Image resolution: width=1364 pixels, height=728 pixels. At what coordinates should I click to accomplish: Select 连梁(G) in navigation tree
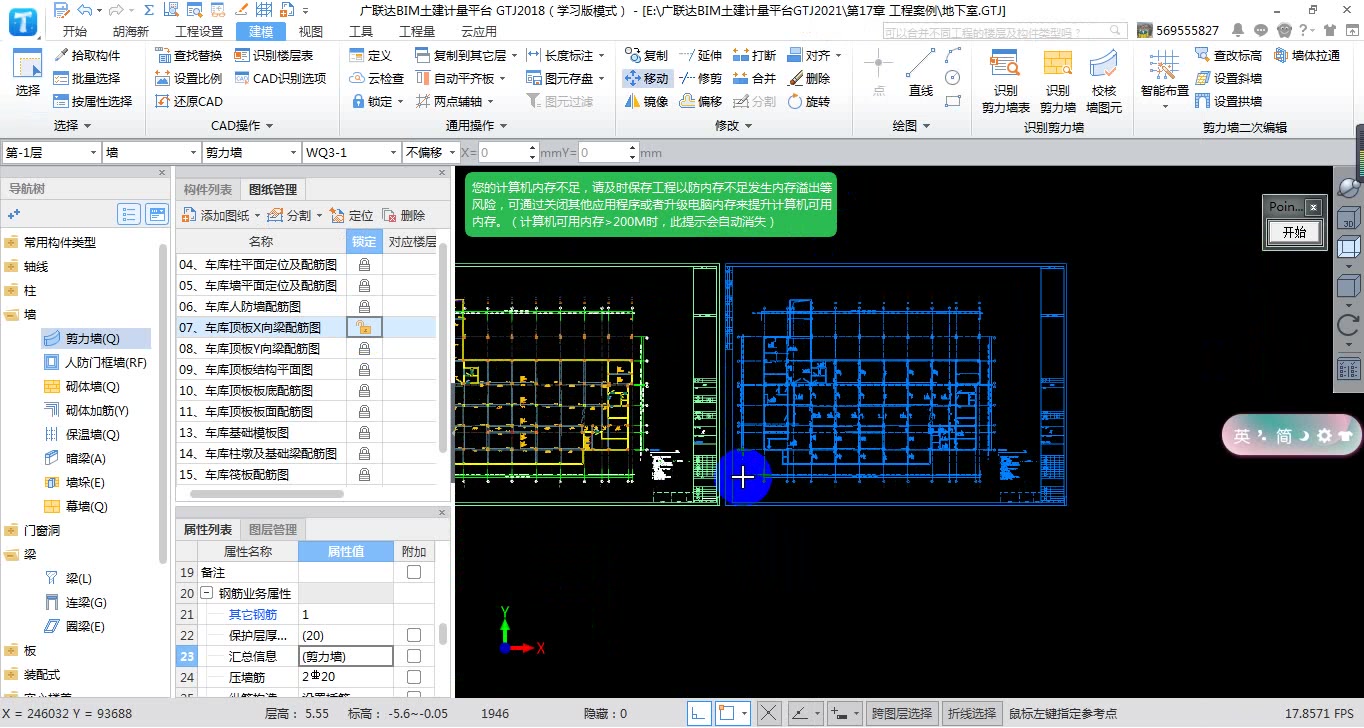(76, 603)
